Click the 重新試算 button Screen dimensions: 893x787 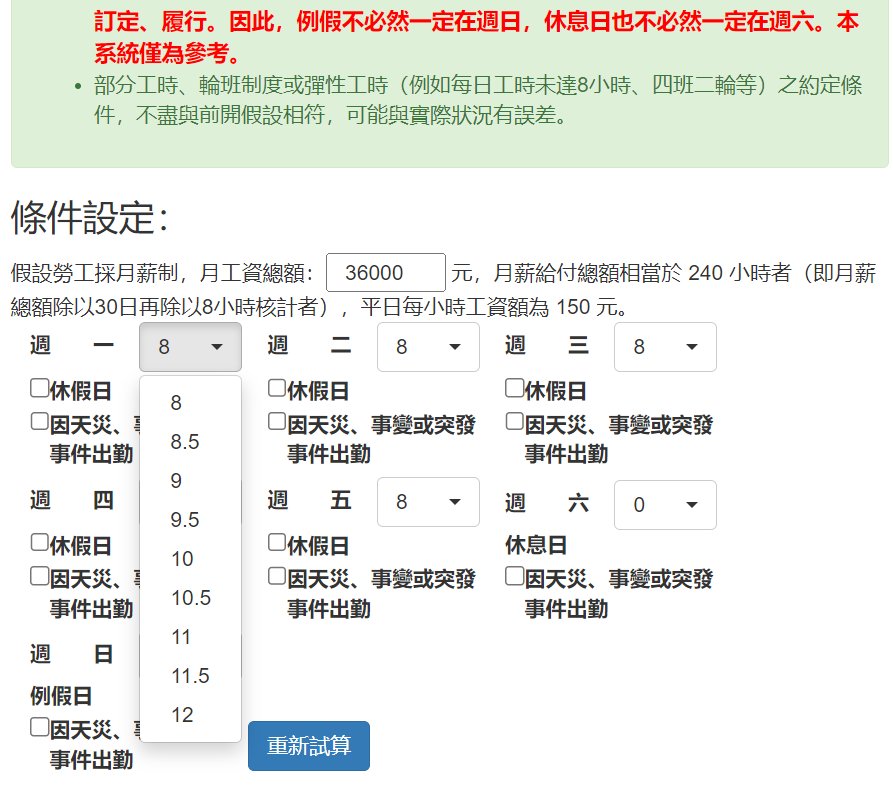[x=309, y=746]
